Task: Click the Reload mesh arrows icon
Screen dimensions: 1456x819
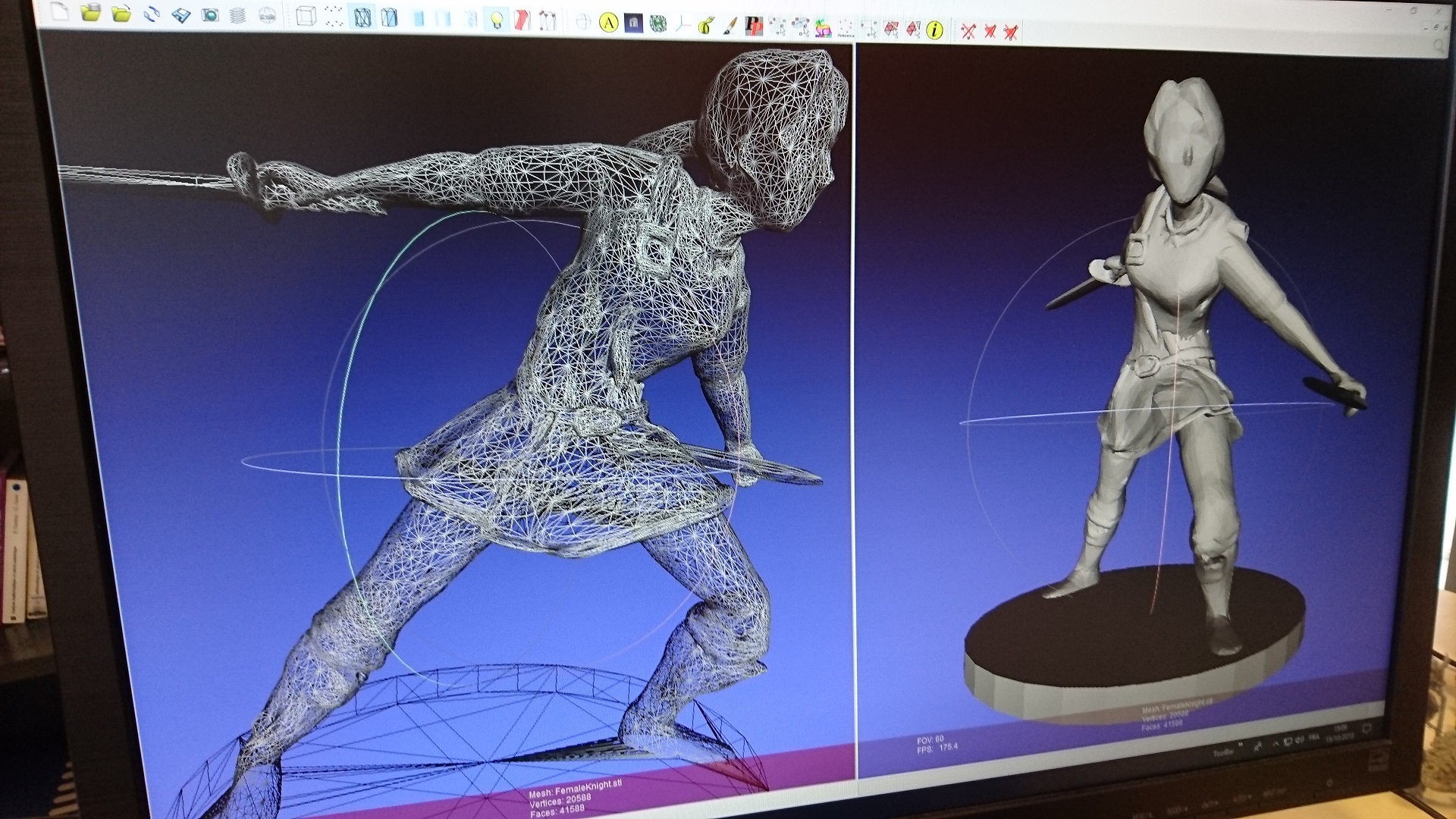Action: 152,14
